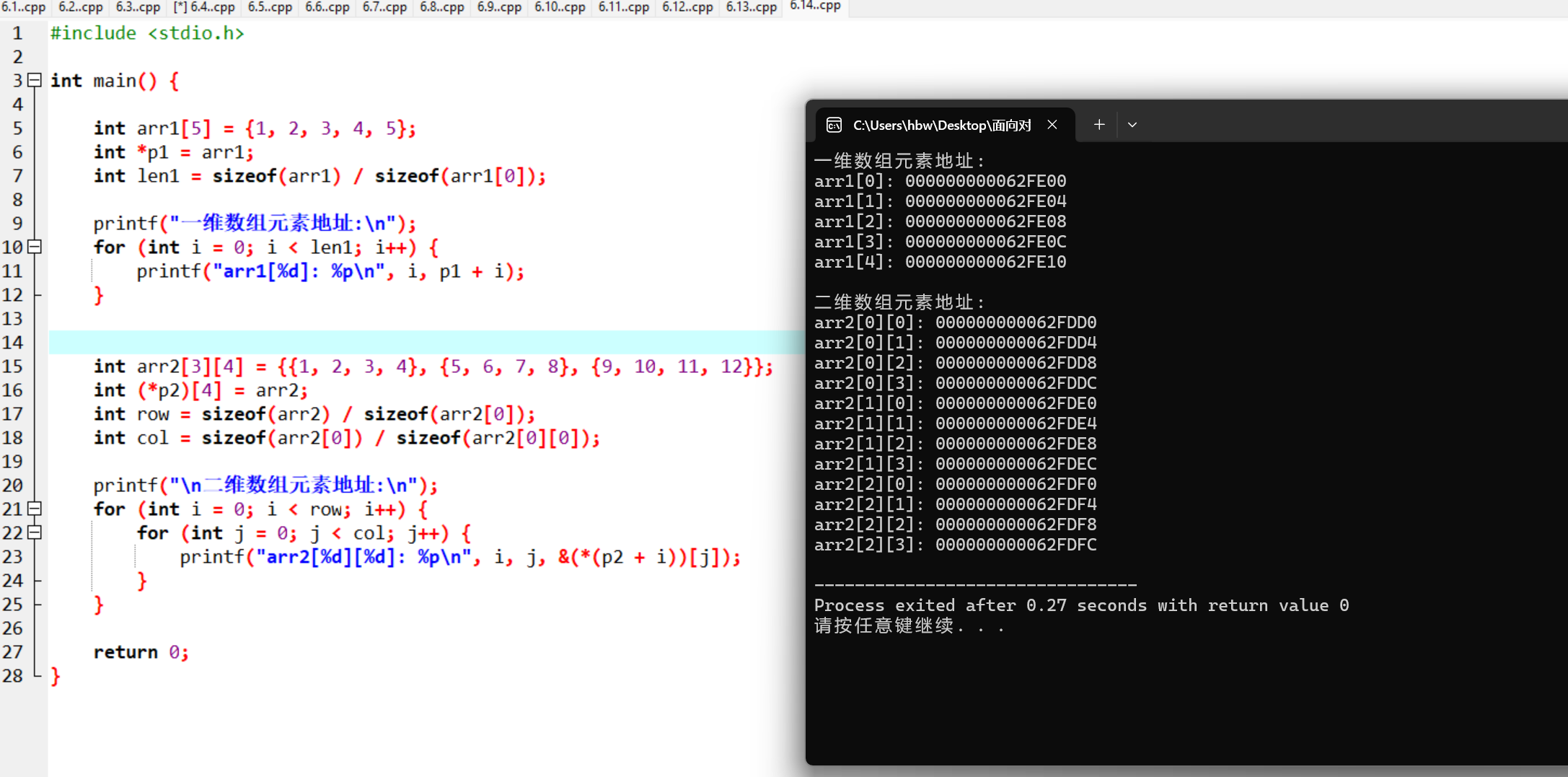Place cursor on the #include <stdio.h> line
The image size is (1568, 777).
147,33
